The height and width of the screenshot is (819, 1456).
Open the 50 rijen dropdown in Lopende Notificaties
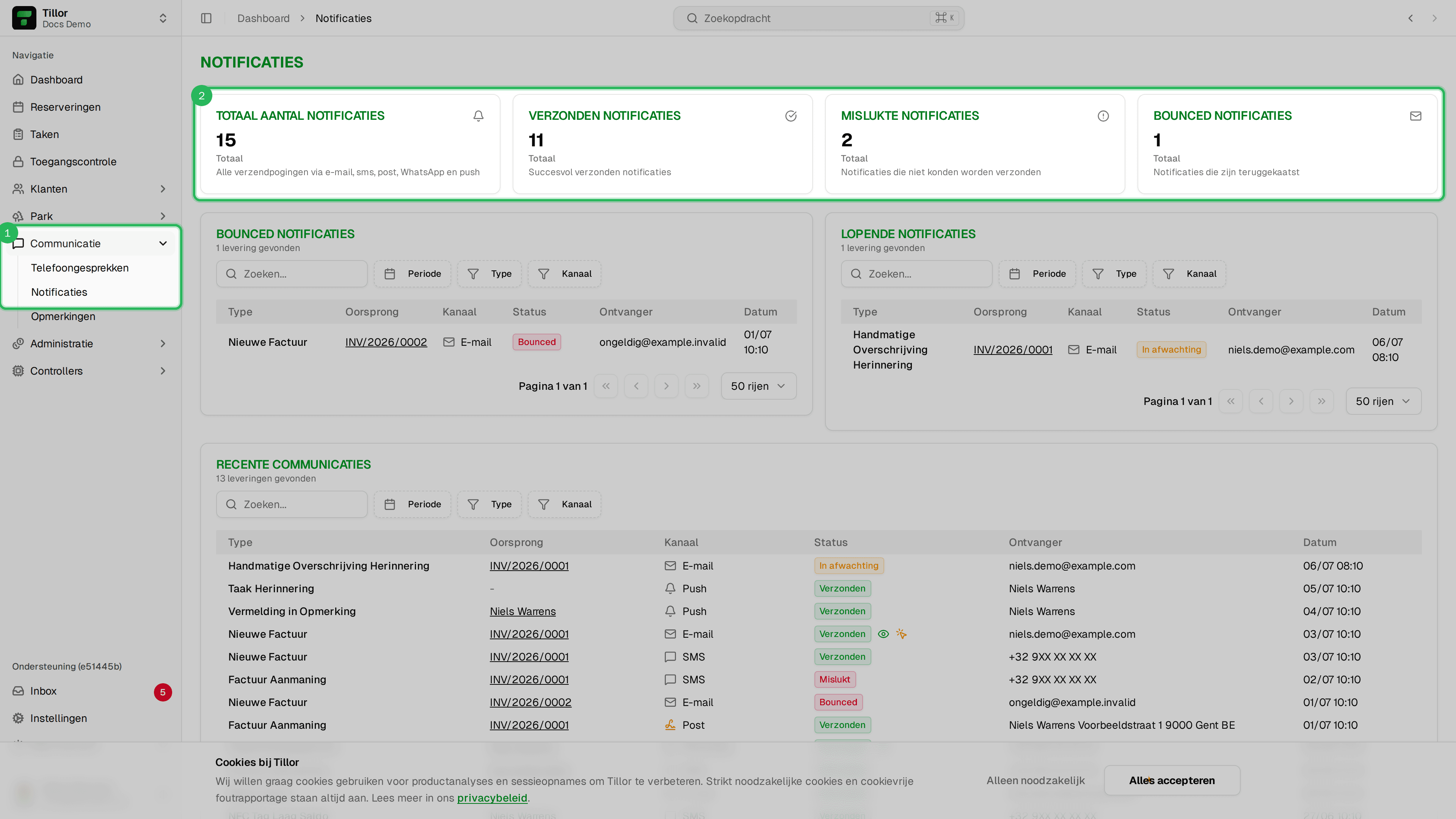tap(1383, 401)
